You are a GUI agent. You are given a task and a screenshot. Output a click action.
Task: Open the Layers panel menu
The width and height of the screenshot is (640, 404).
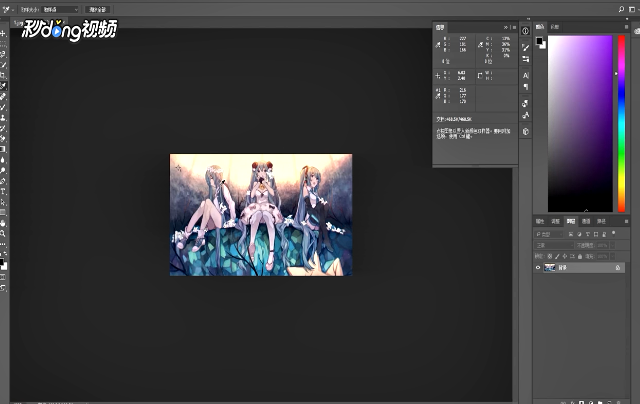[627, 221]
